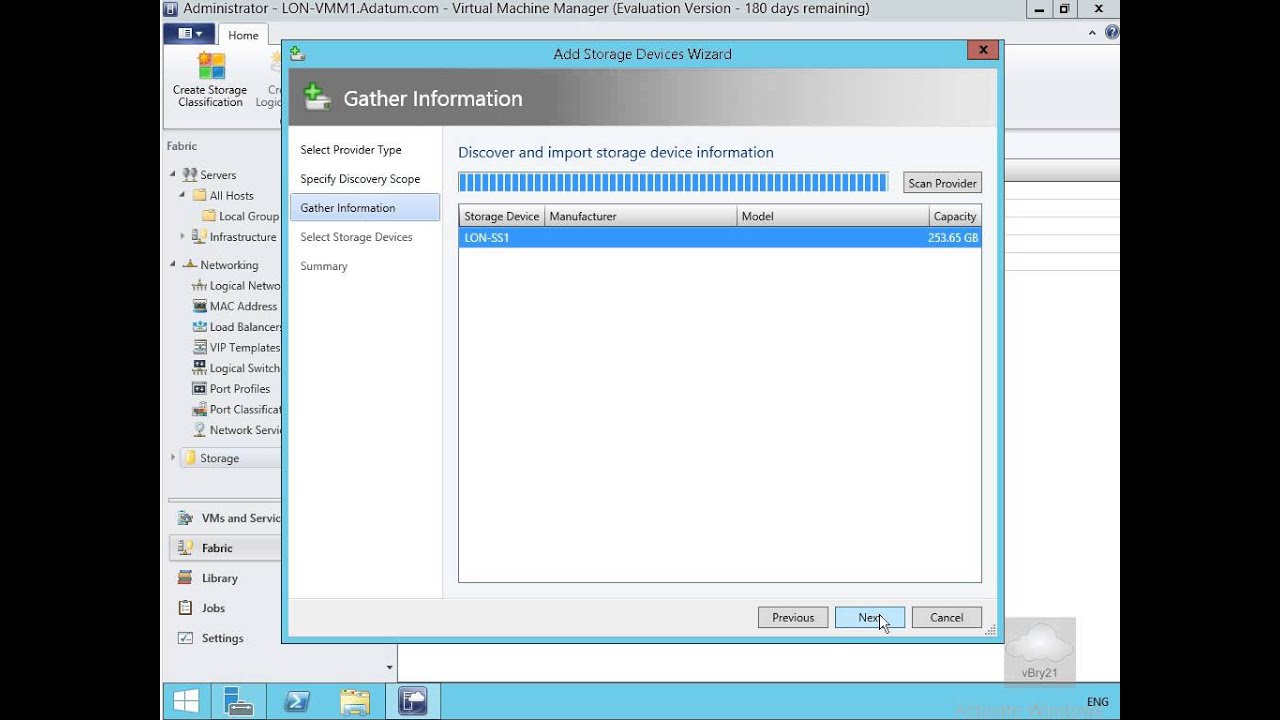Select the VIP Templates icon
Viewport: 1280px width, 720px height.
pos(200,347)
